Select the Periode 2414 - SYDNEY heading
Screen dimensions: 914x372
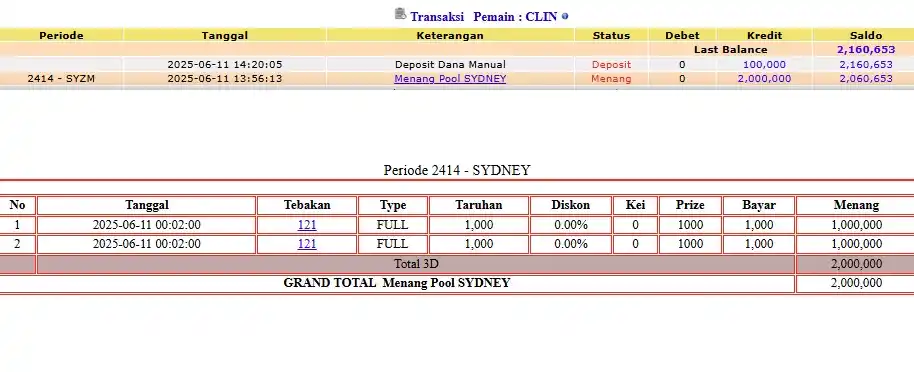tap(457, 170)
